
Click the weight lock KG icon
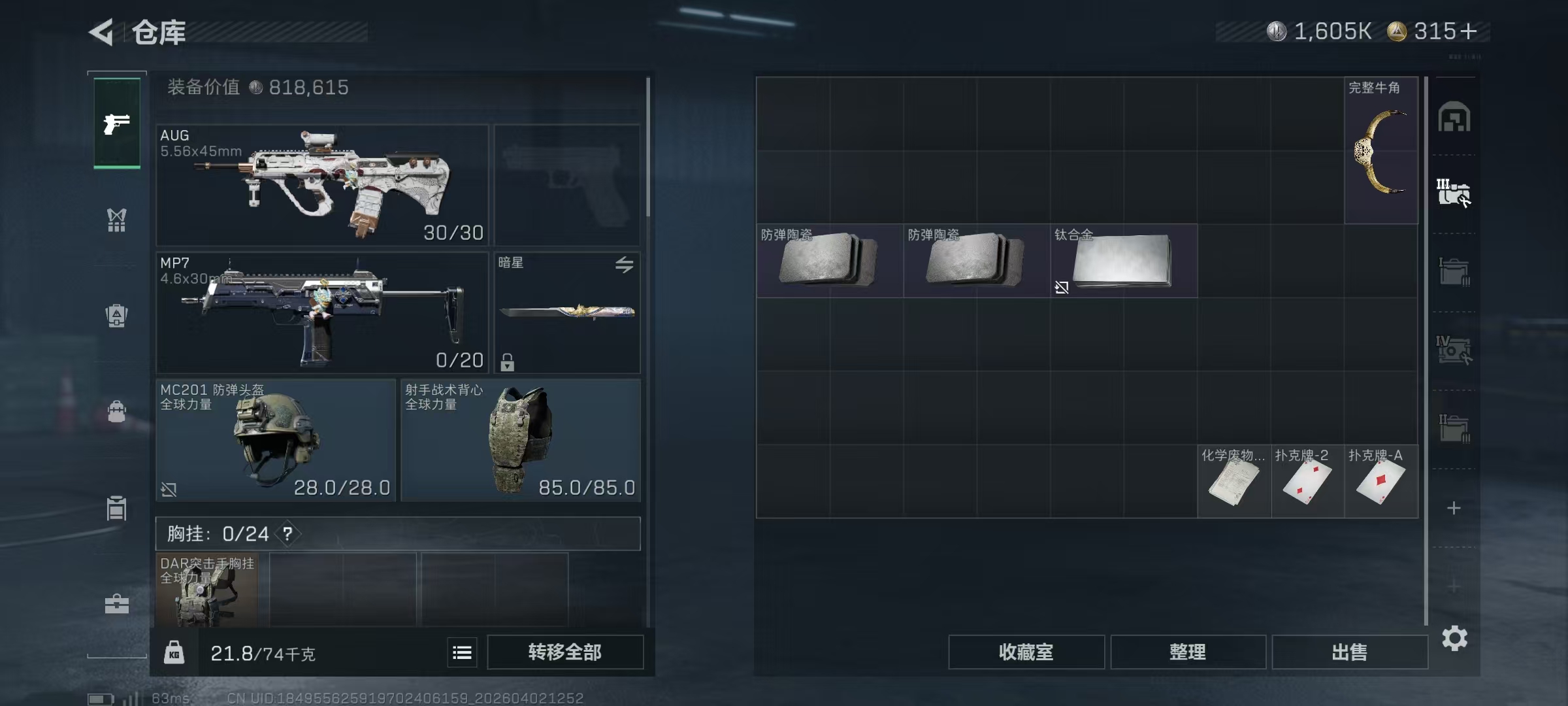coord(174,652)
